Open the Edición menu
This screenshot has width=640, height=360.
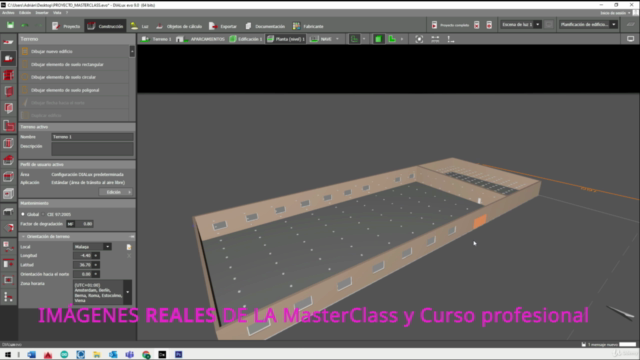click(24, 13)
